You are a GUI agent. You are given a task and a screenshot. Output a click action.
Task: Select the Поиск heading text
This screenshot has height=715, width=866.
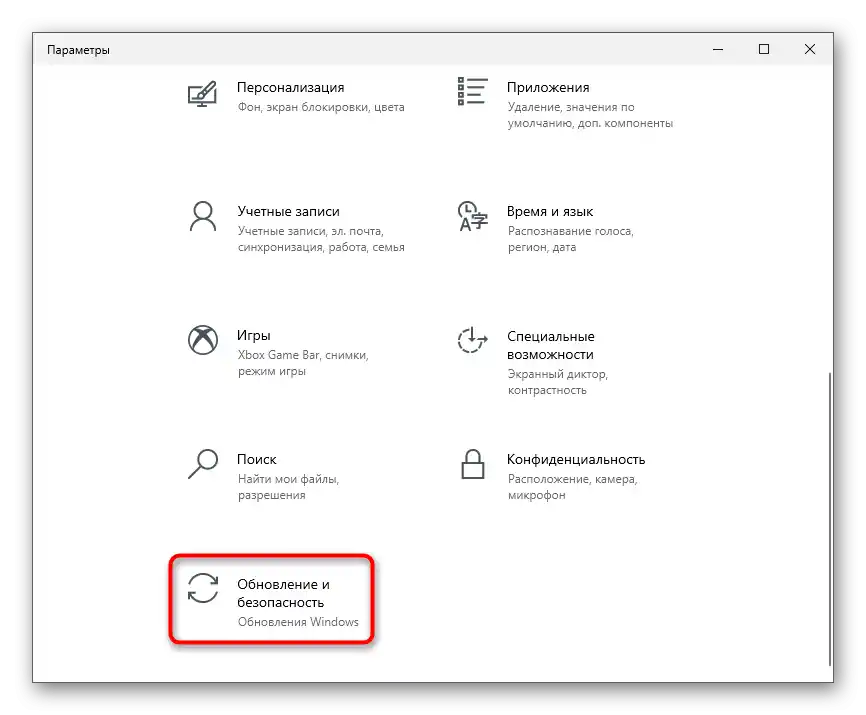(x=256, y=459)
